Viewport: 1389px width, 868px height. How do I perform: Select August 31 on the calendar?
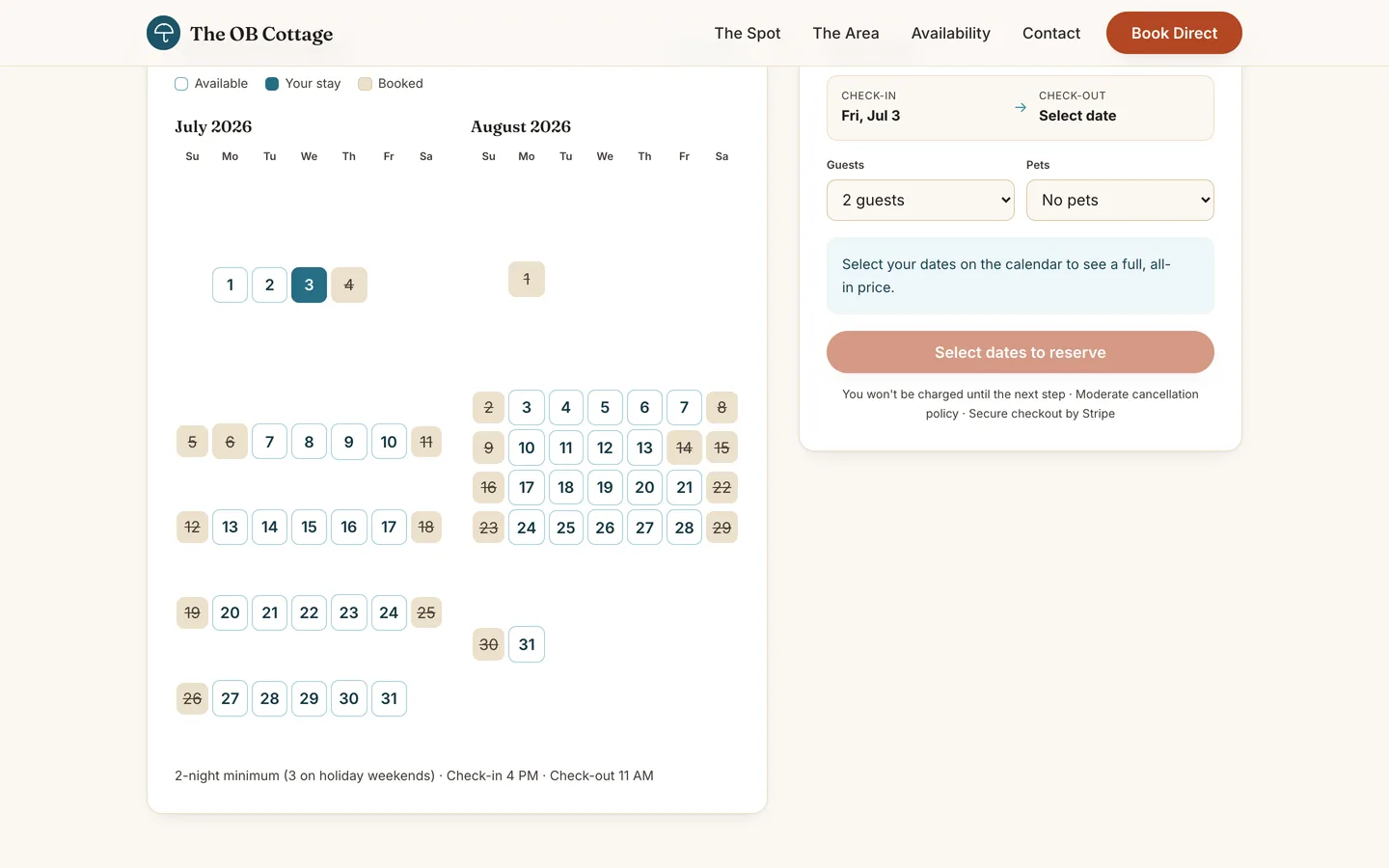click(x=527, y=644)
